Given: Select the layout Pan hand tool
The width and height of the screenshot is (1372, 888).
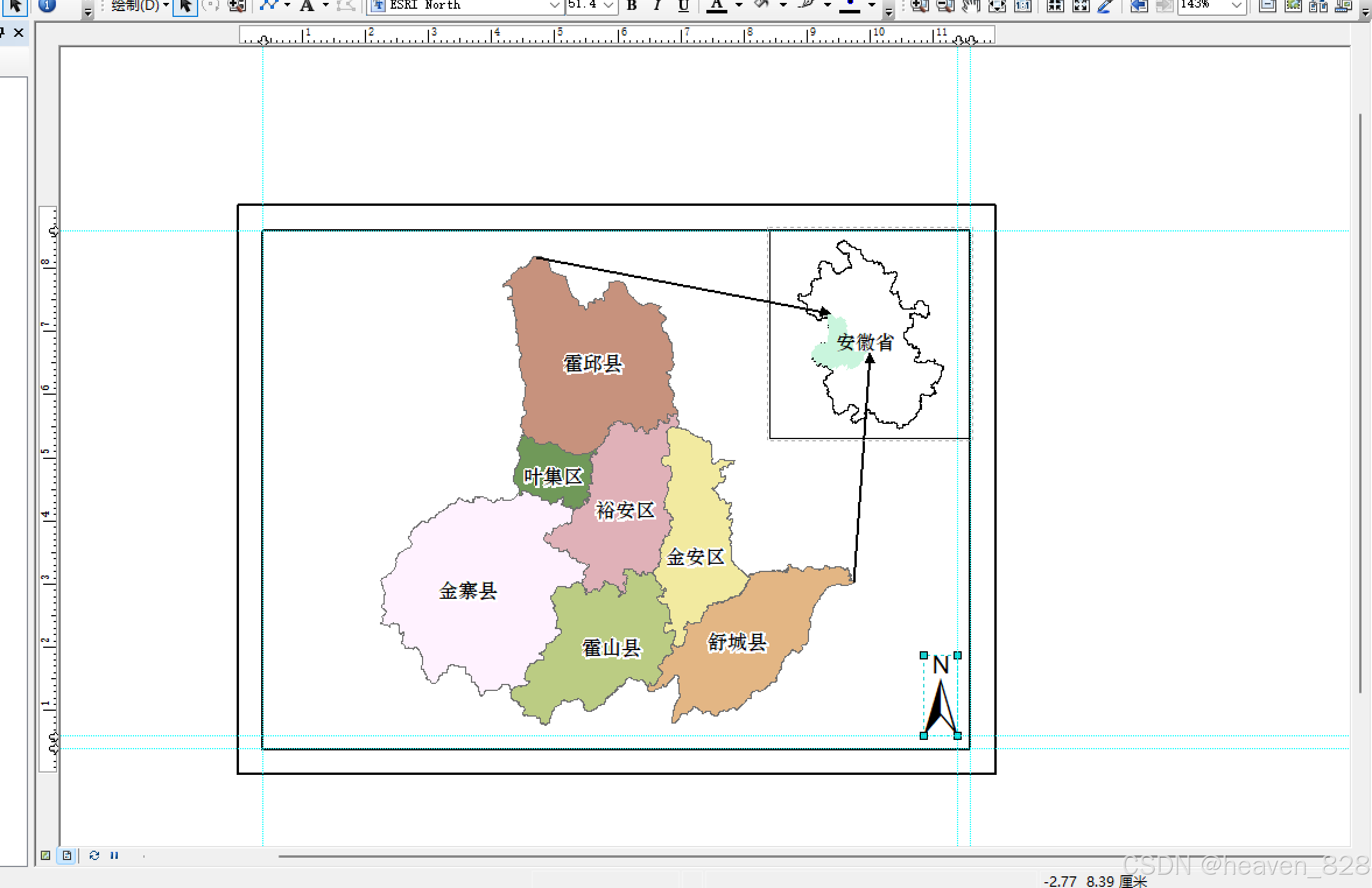Looking at the screenshot, I should 971,6.
